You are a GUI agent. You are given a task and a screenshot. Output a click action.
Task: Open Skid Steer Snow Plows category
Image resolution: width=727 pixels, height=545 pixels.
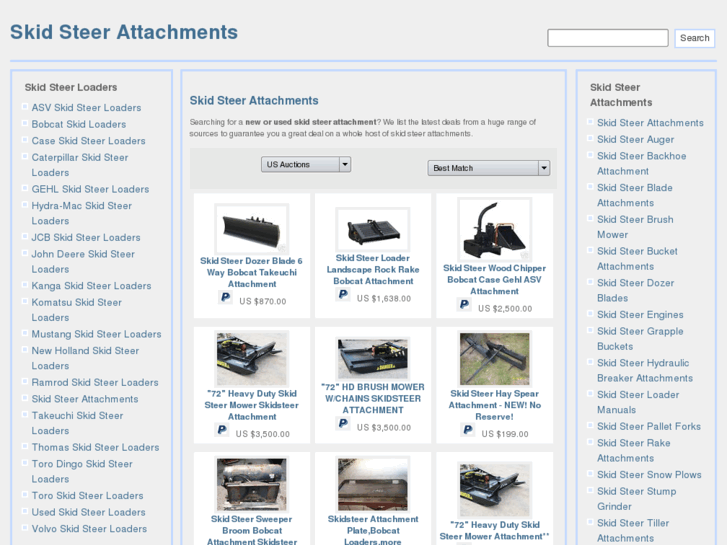coord(649,475)
